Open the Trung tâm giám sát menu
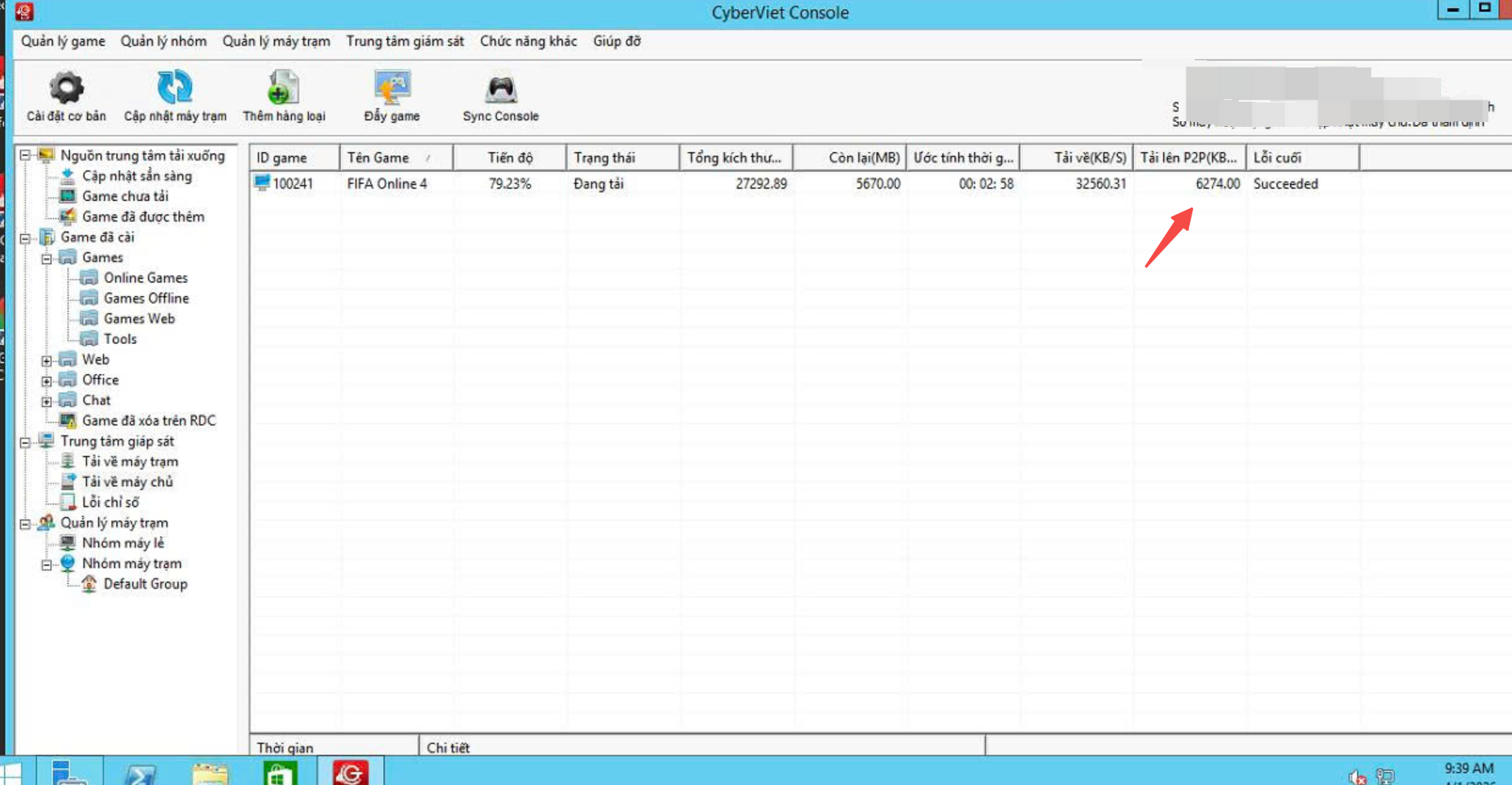The height and width of the screenshot is (785, 1512). click(404, 41)
